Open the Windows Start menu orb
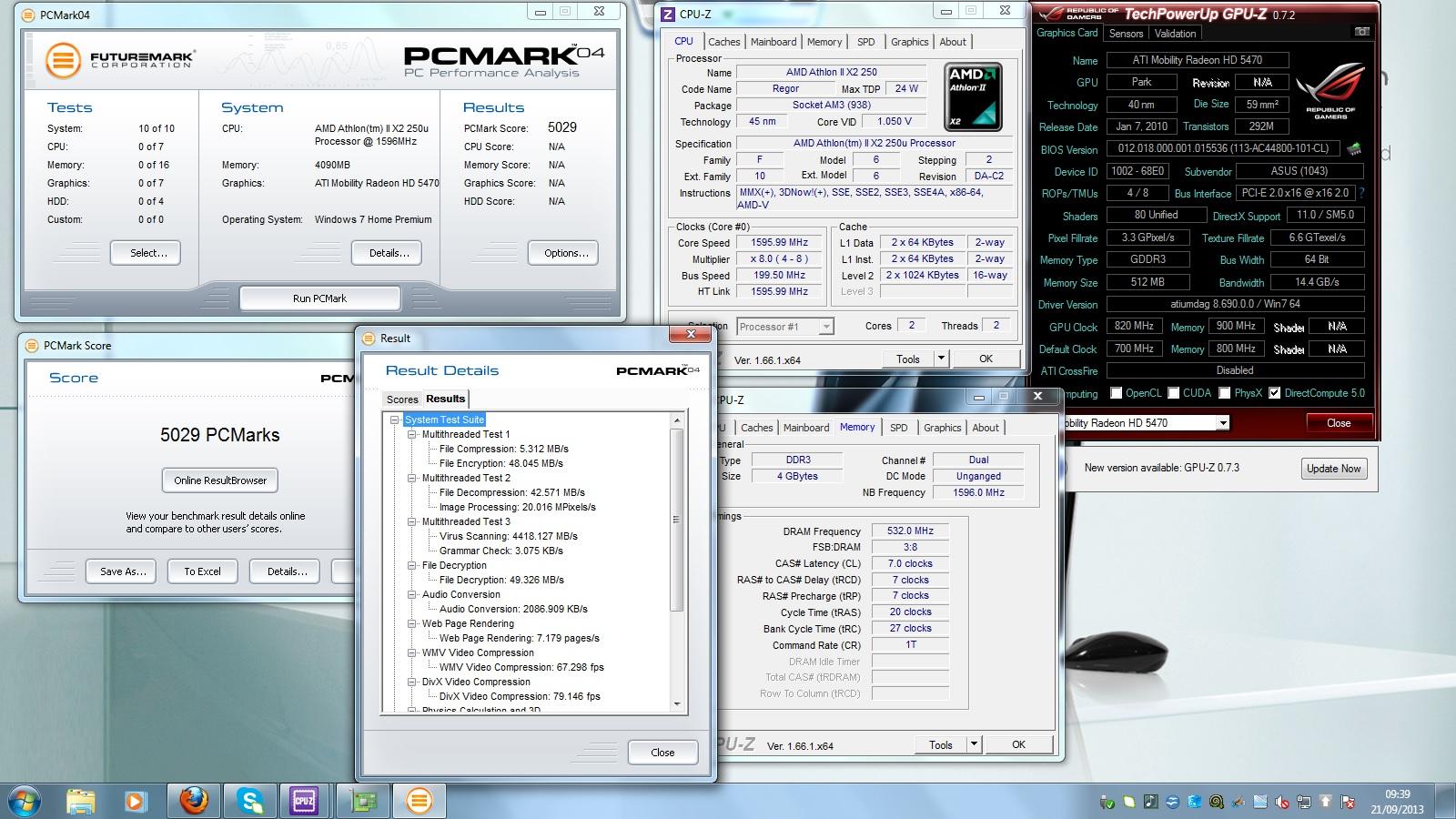 (x=25, y=801)
